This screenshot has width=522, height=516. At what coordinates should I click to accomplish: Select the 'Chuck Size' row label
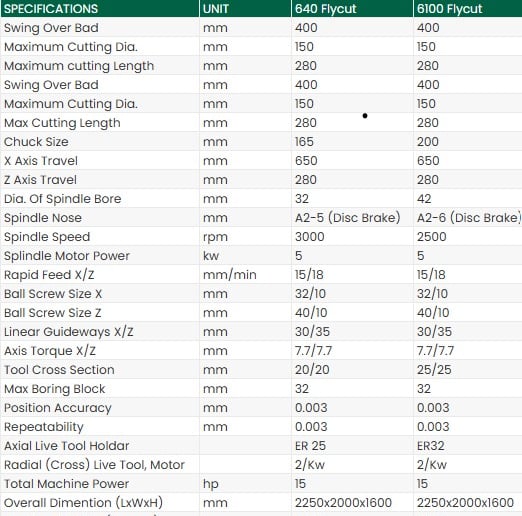(36, 142)
